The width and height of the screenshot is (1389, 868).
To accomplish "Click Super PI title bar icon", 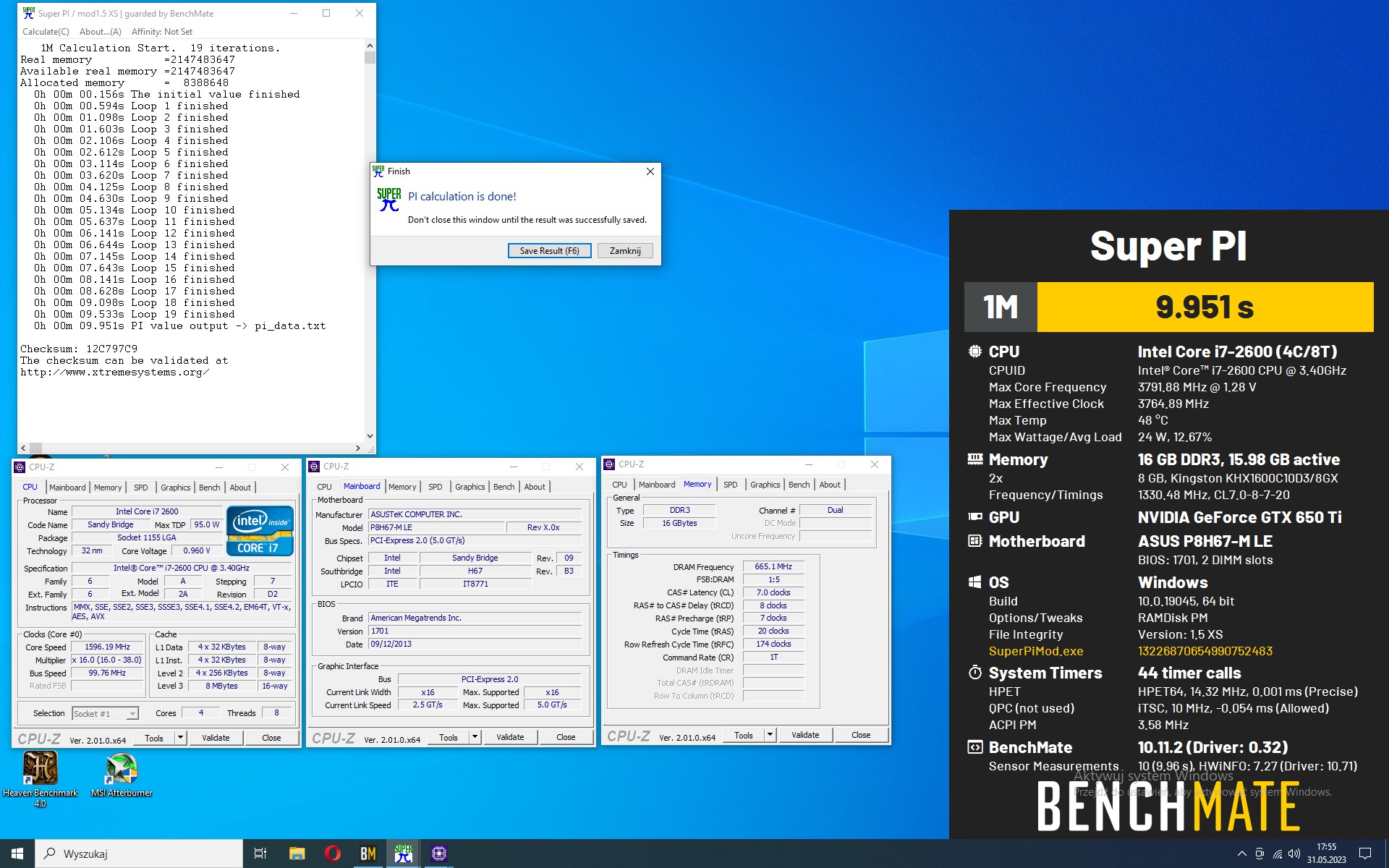I will [x=28, y=13].
